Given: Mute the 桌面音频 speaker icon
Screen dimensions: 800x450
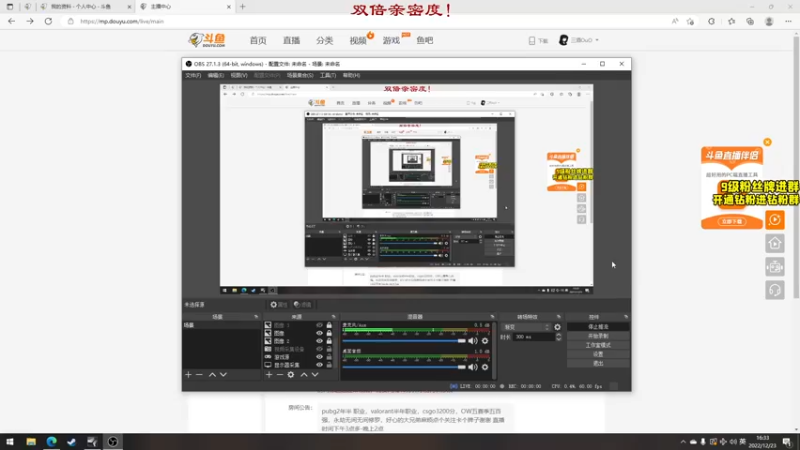Looking at the screenshot, I should pos(473,367).
